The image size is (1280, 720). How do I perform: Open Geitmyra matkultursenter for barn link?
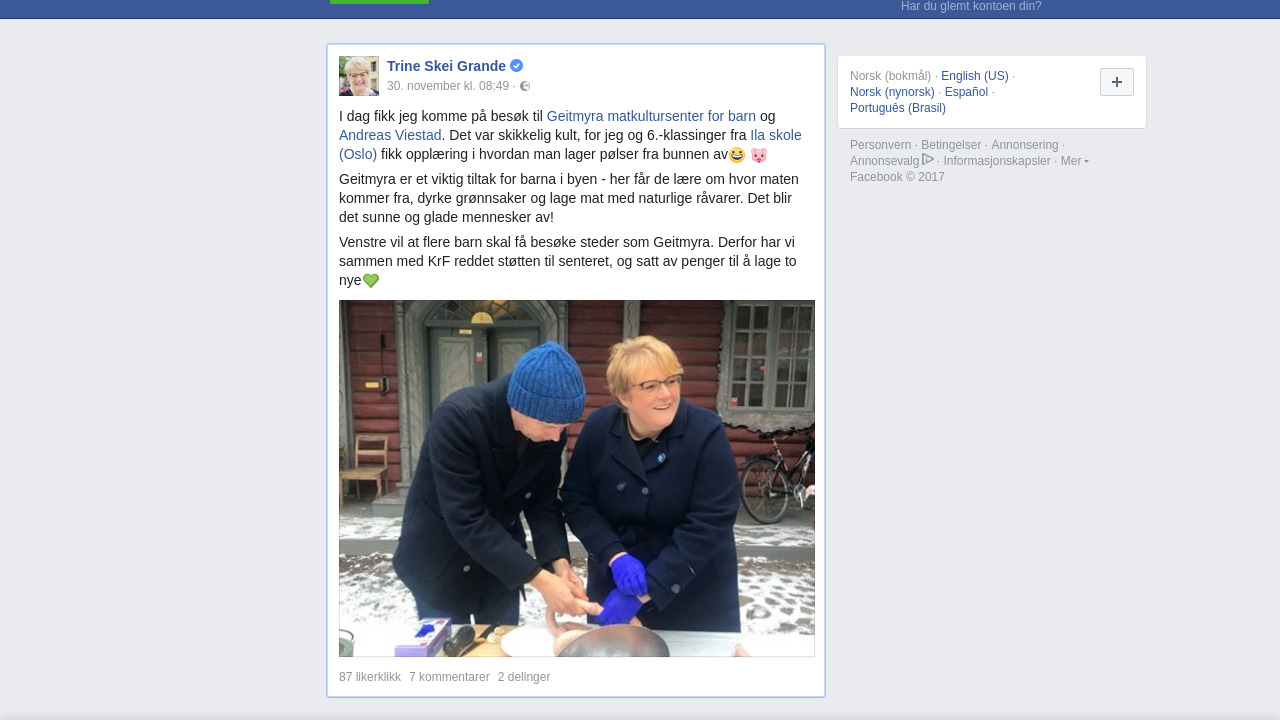651,116
